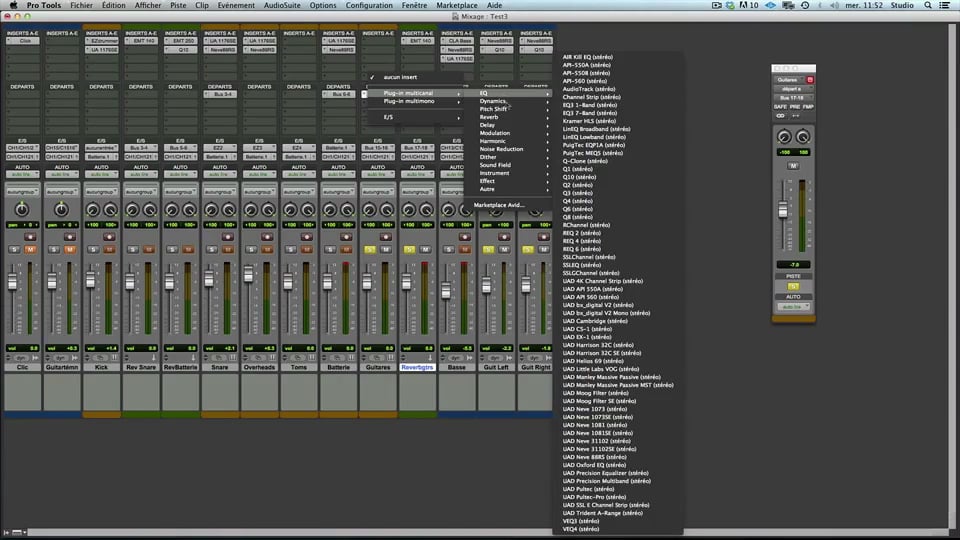Viewport: 960px width, 540px height.
Task: Click the Overheads track name label
Action: pyautogui.click(x=259, y=367)
